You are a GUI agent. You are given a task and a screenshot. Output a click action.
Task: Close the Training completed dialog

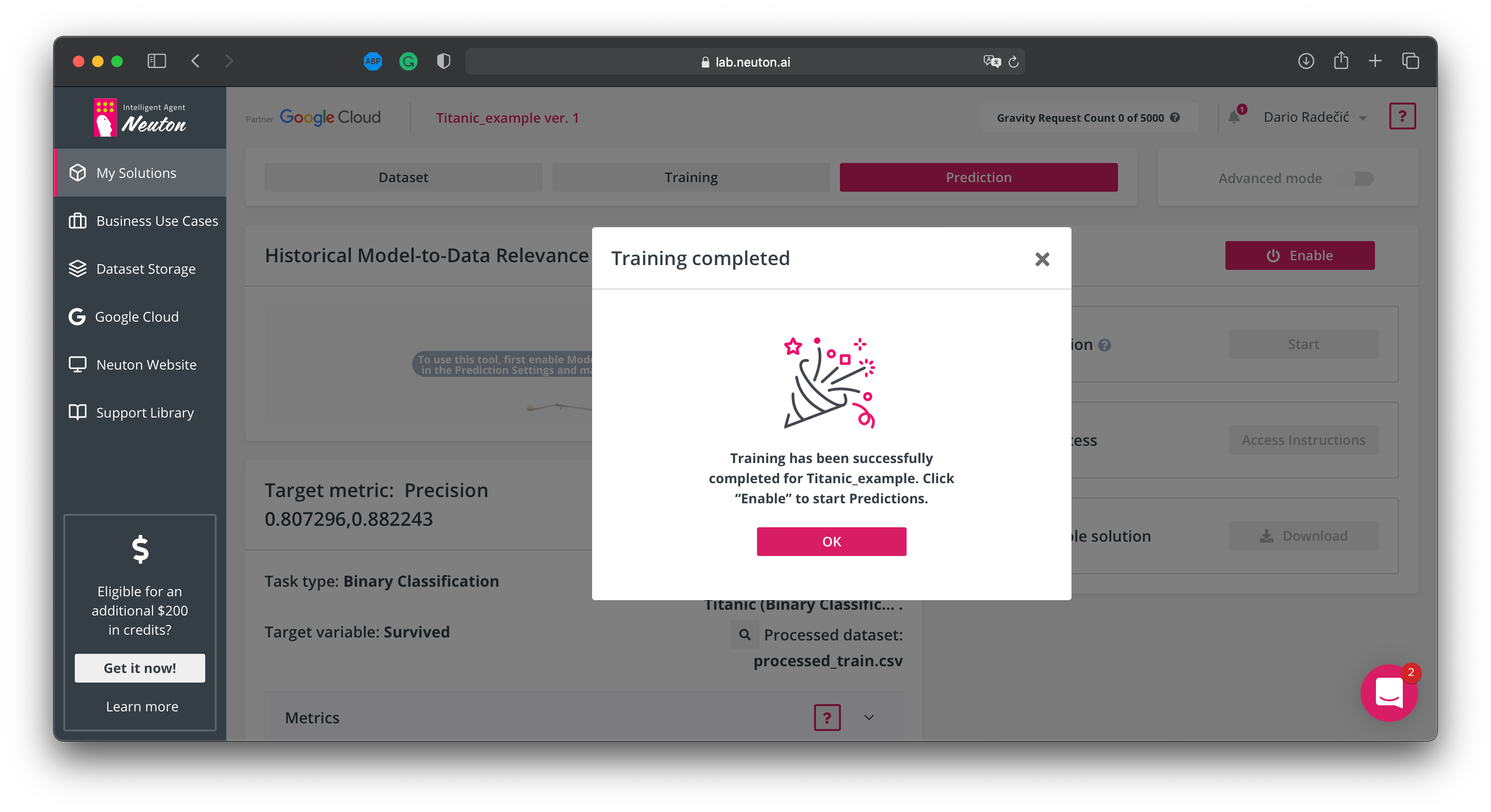(1042, 259)
